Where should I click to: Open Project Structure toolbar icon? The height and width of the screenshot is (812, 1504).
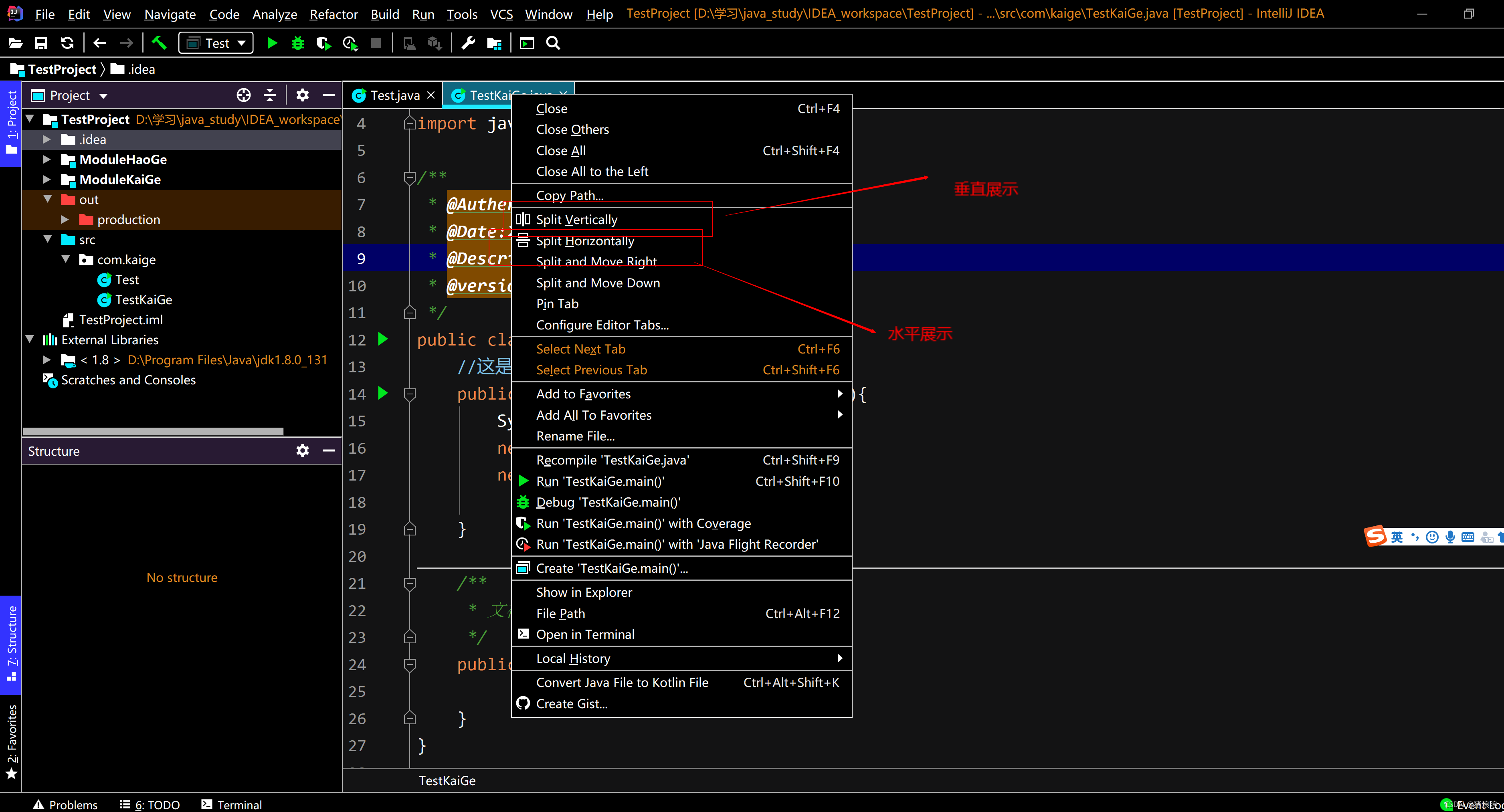[495, 43]
